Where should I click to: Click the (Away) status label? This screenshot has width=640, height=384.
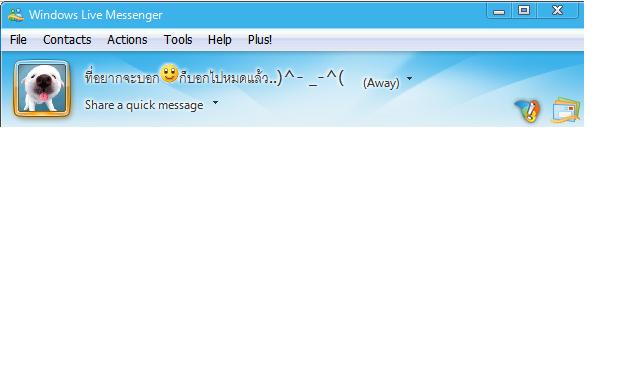(x=381, y=83)
